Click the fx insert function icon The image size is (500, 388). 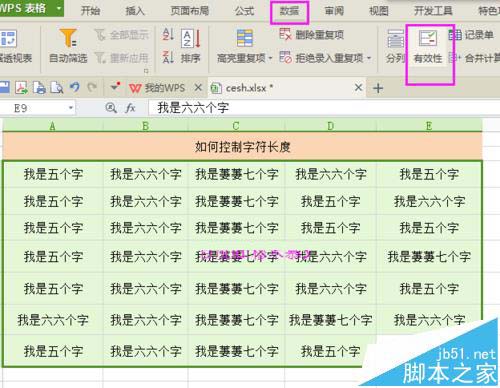click(130, 108)
